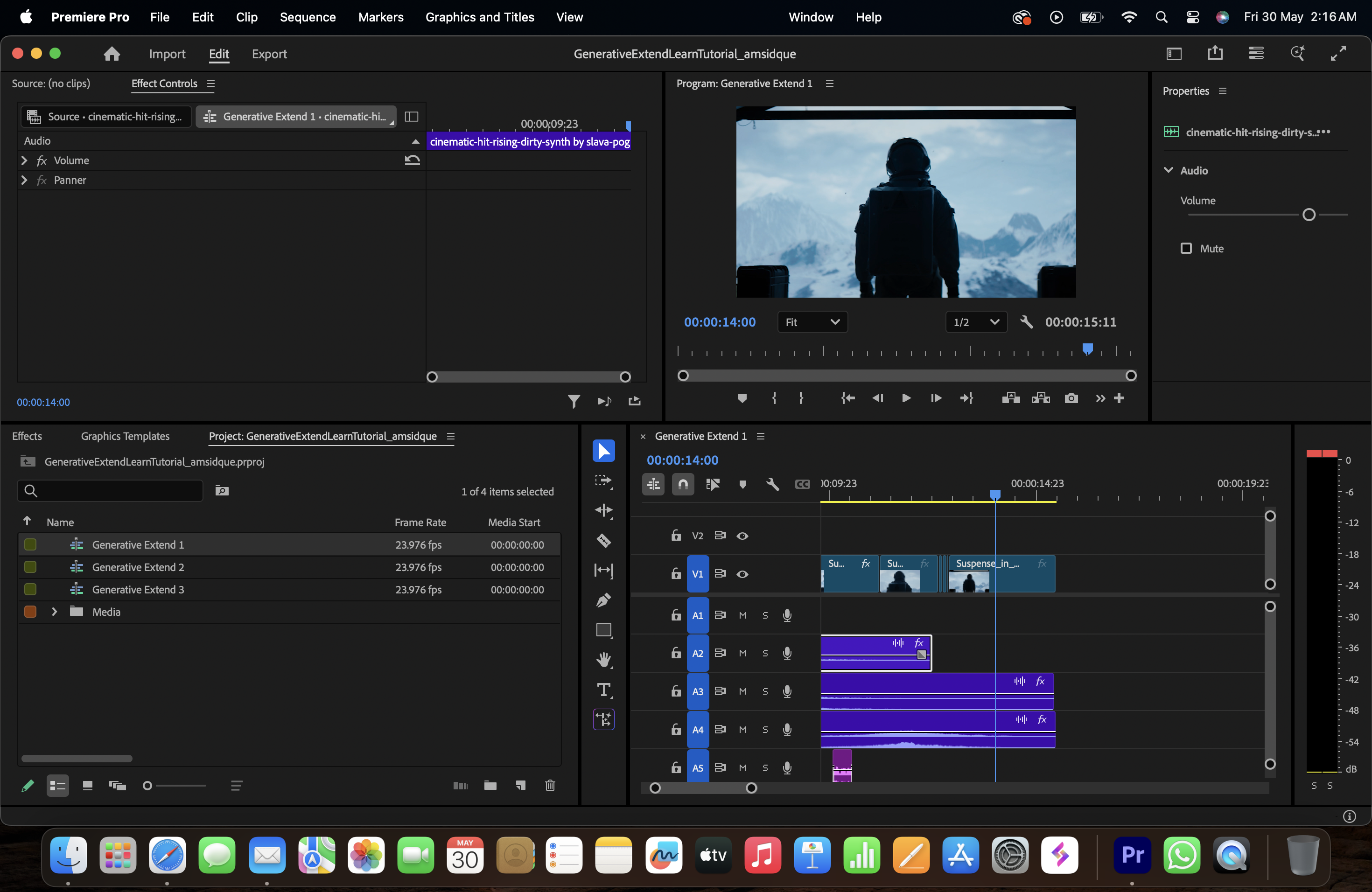Click the Export button in the header
Screen dimensions: 1372x892
269,54
